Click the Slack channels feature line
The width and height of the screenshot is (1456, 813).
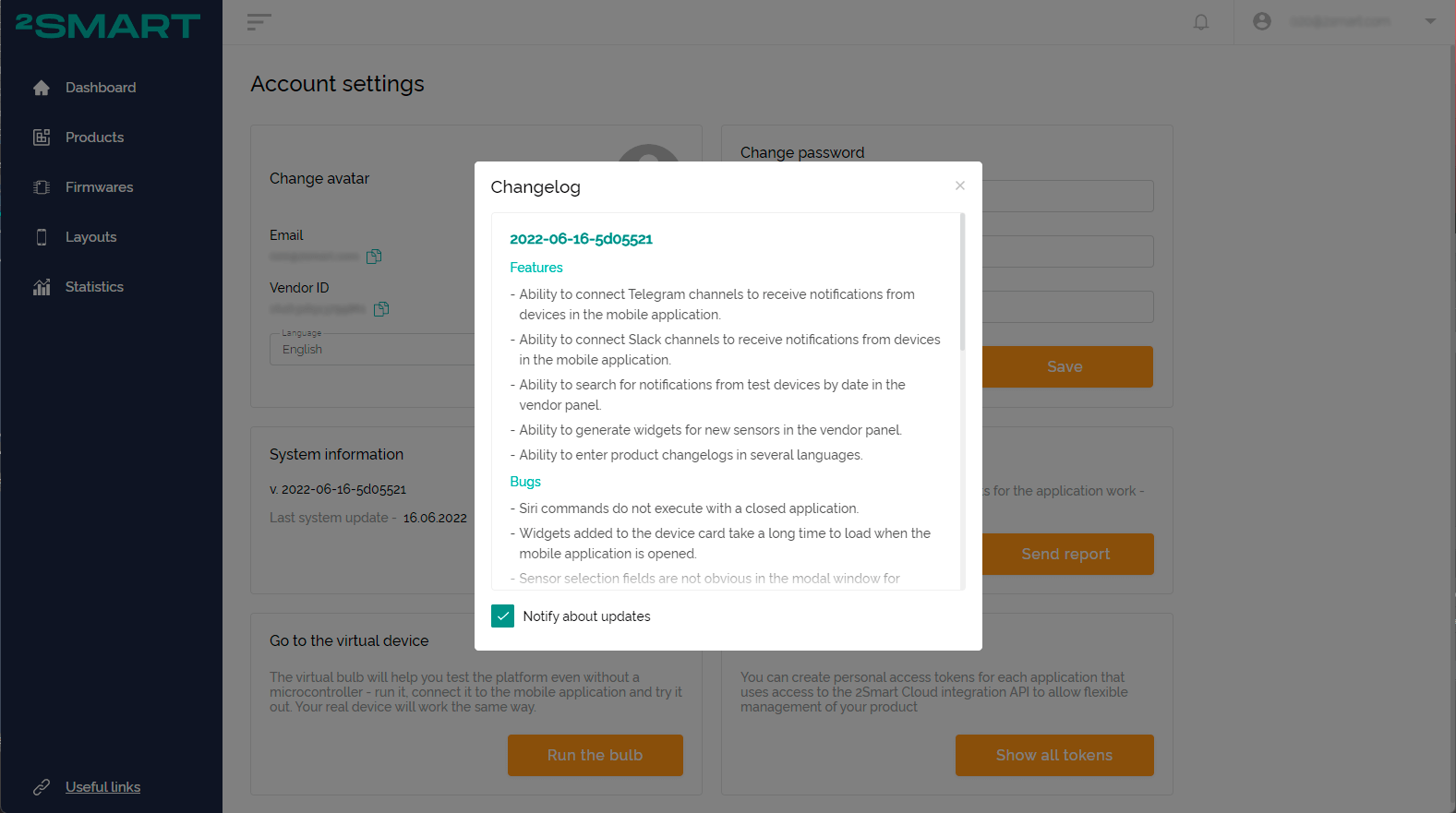tap(726, 350)
